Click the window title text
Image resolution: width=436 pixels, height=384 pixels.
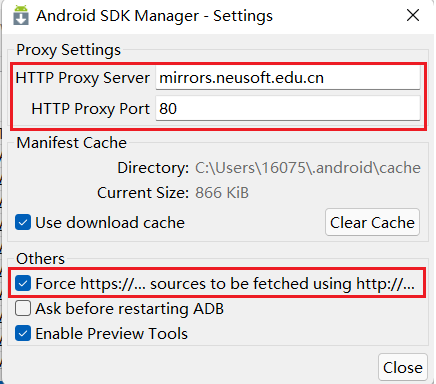[x=155, y=16]
